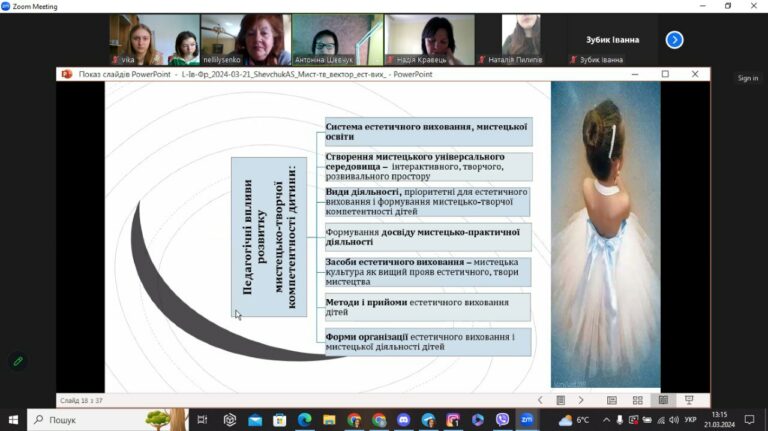Viewport: 768px width, 431px height.
Task: Select nellilysenko video thumbnail
Action: [x=245, y=40]
